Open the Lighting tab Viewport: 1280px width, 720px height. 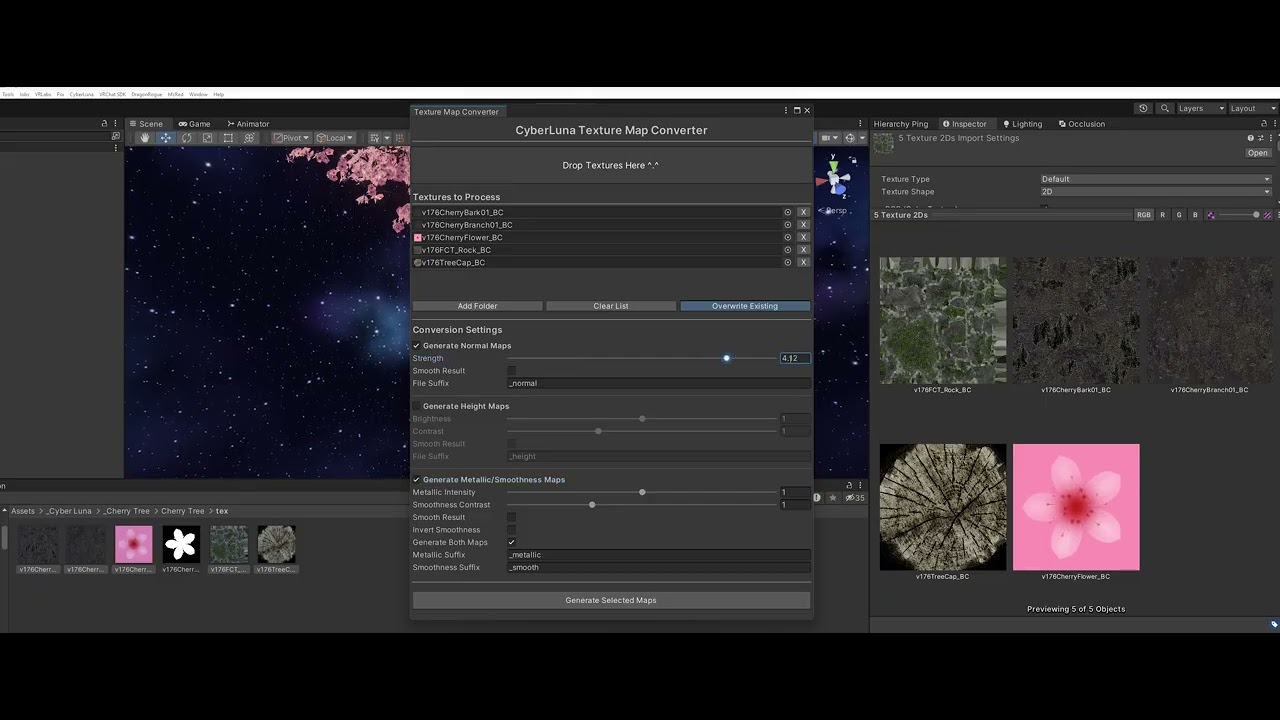[1022, 124]
